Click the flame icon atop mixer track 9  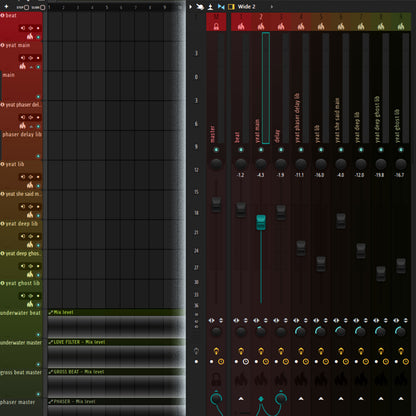401,26
